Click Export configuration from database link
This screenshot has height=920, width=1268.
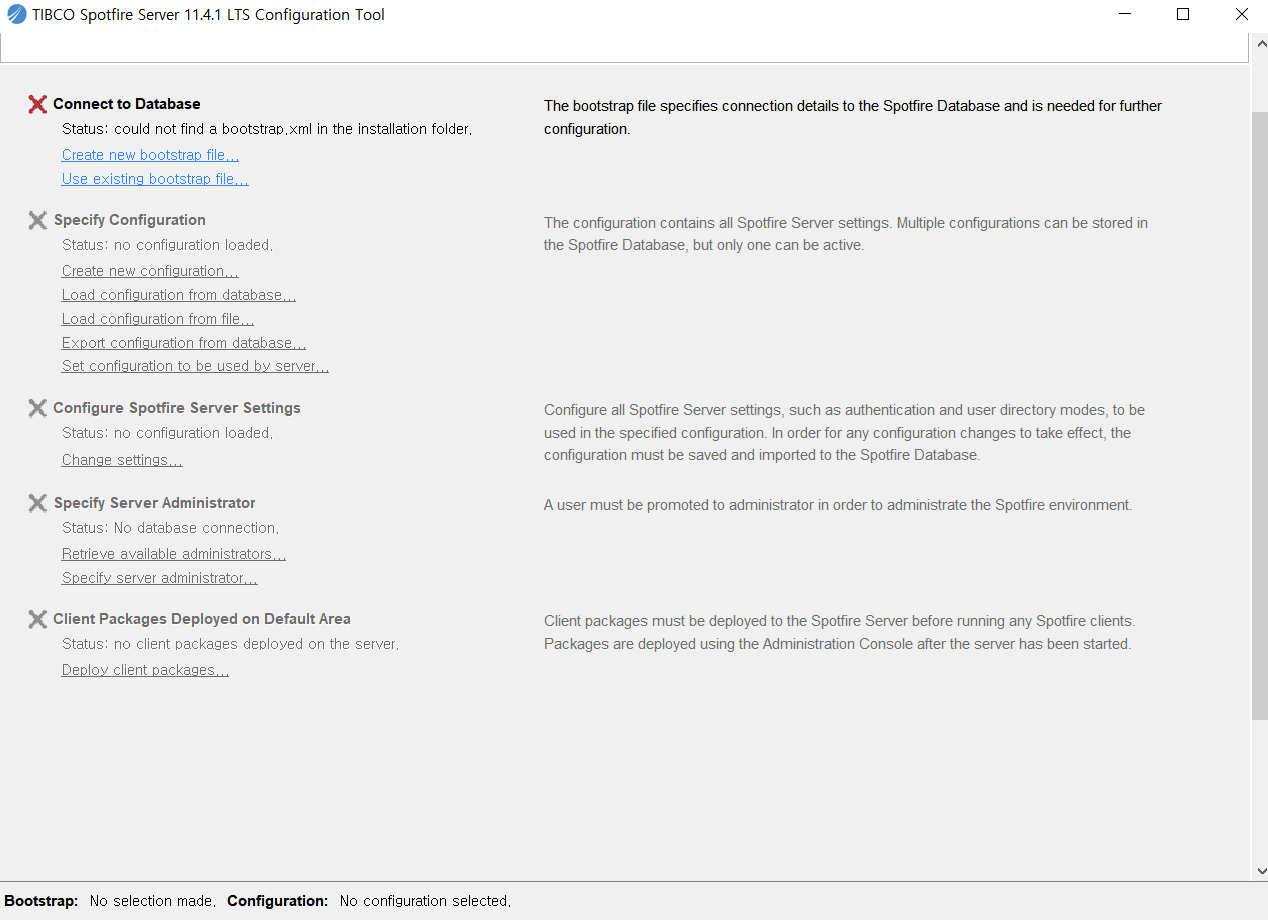pyautogui.click(x=184, y=343)
